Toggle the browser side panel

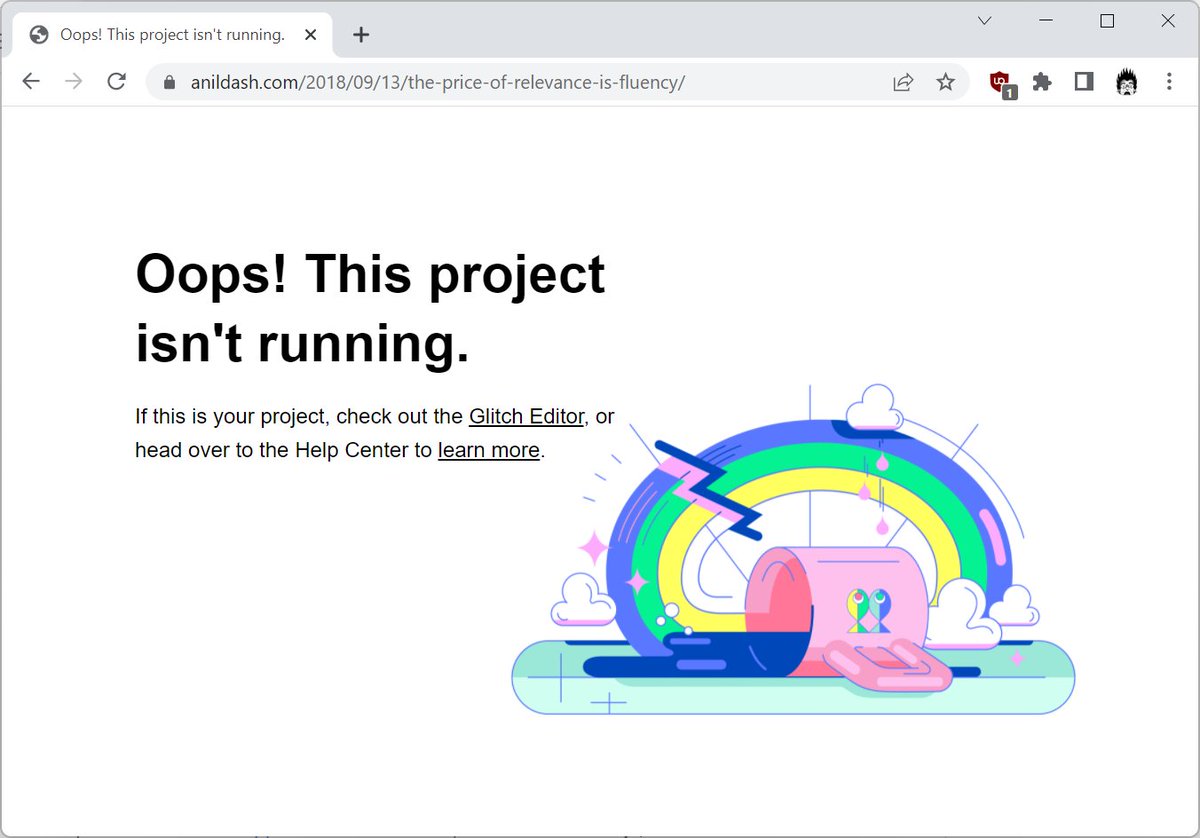(x=1084, y=82)
